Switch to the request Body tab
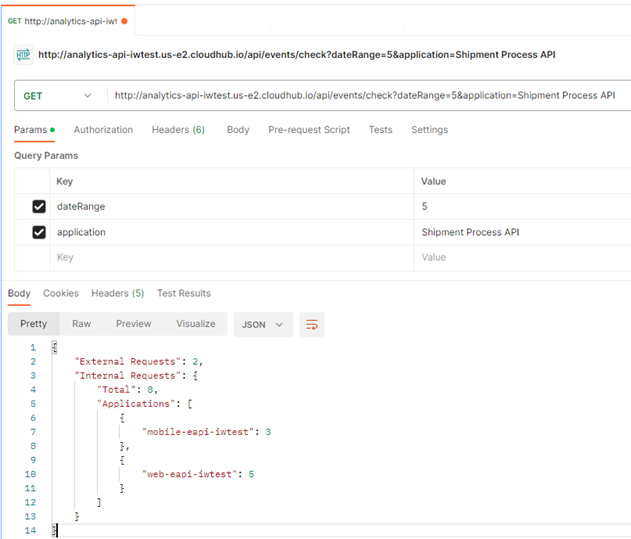Screen dimensions: 631x539 pos(238,130)
